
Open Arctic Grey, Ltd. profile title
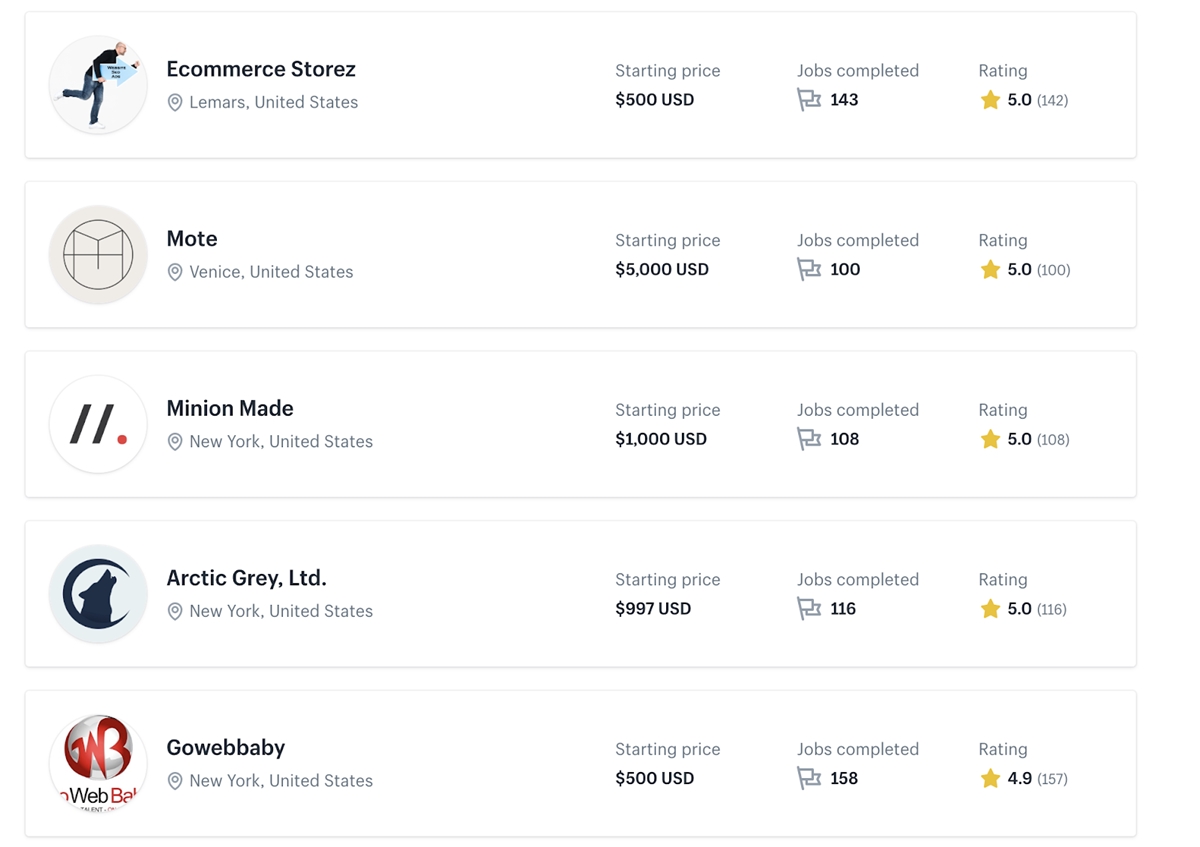coord(246,578)
